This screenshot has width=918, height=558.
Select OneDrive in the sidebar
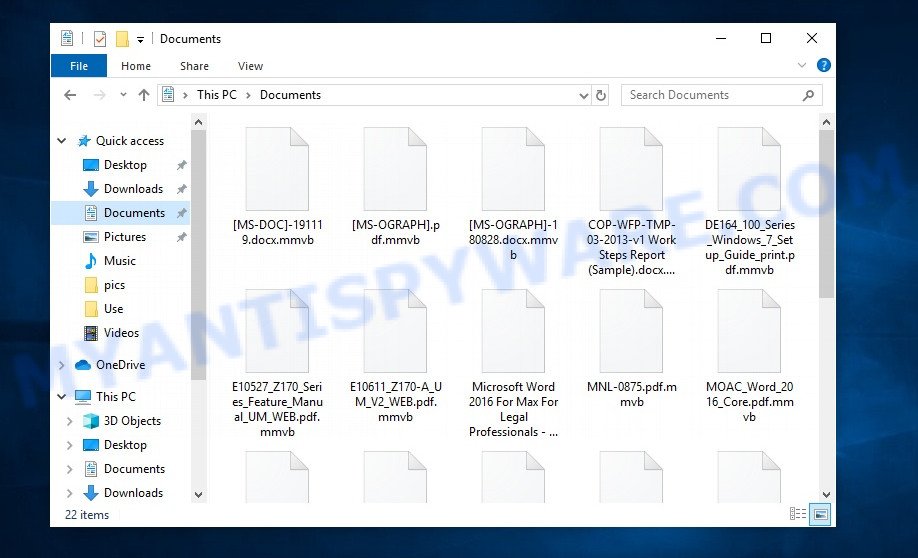point(120,365)
